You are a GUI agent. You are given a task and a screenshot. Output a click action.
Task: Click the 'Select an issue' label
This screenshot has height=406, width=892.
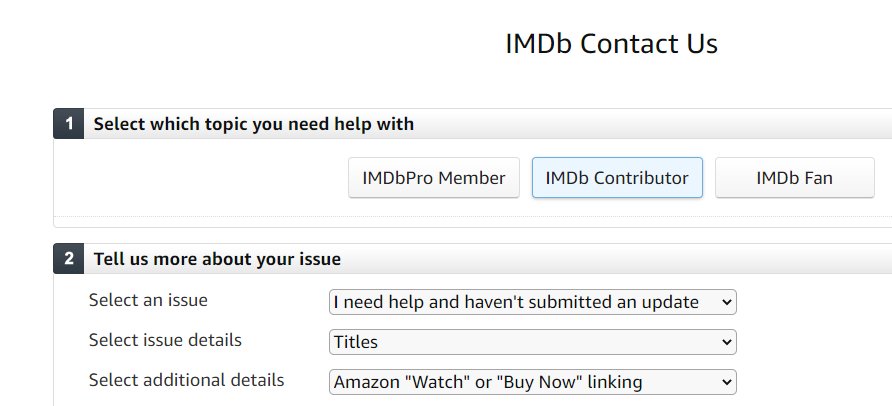point(148,300)
